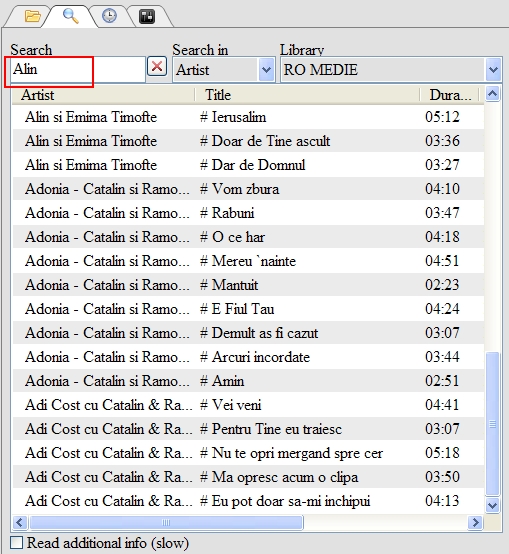This screenshot has height=554, width=509.
Task: Sort results by the Title column header
Action: (x=307, y=95)
